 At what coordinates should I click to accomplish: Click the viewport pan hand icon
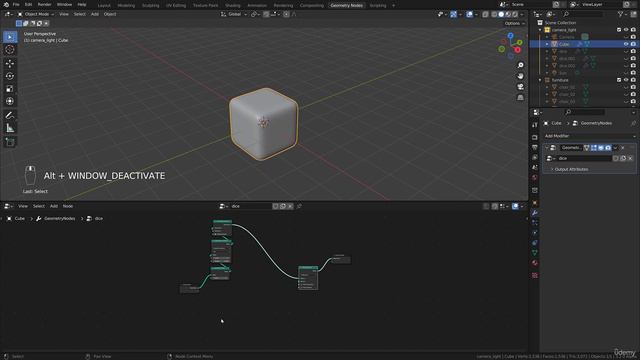tap(520, 76)
